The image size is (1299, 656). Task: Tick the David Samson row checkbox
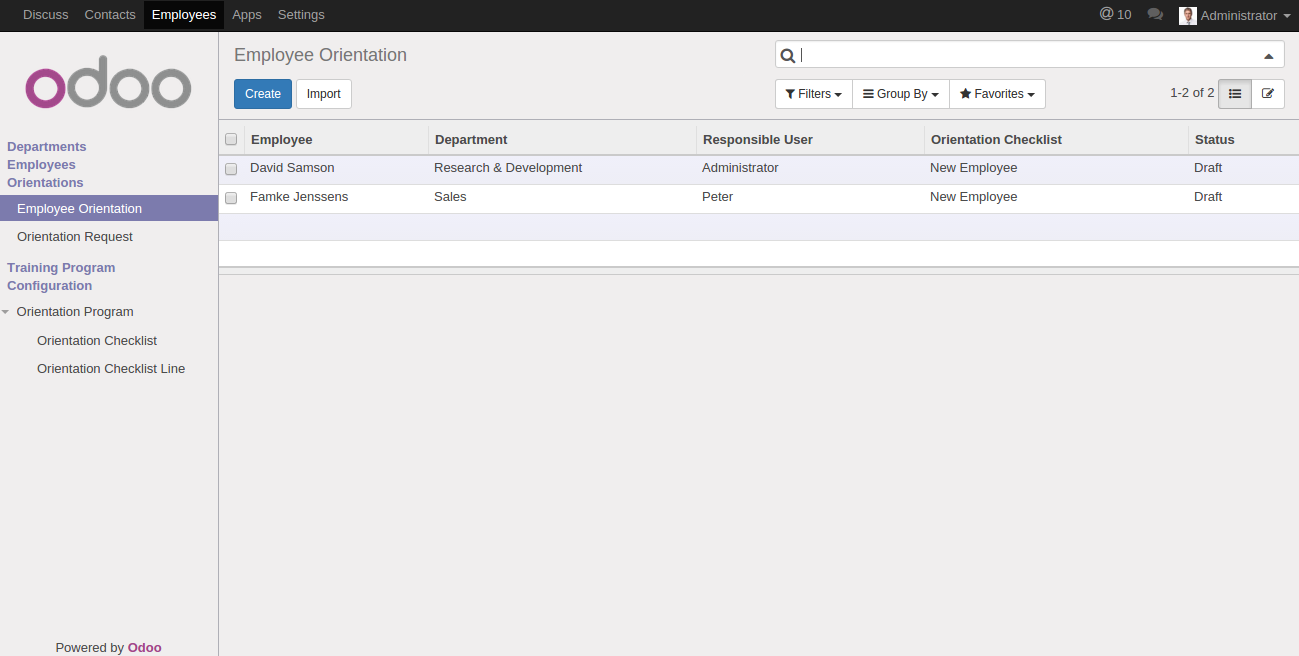(x=231, y=169)
